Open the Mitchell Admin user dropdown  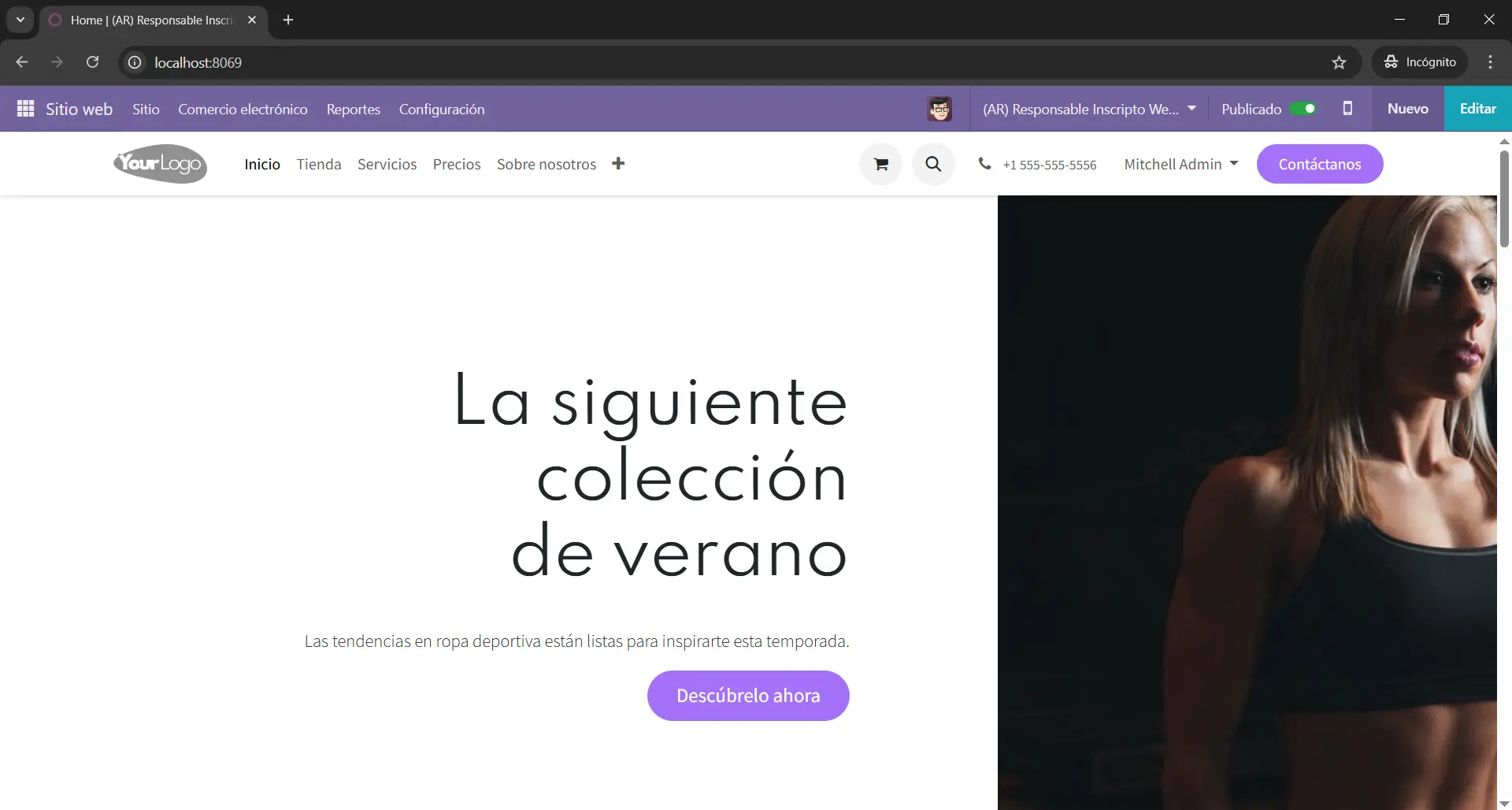click(x=1180, y=164)
